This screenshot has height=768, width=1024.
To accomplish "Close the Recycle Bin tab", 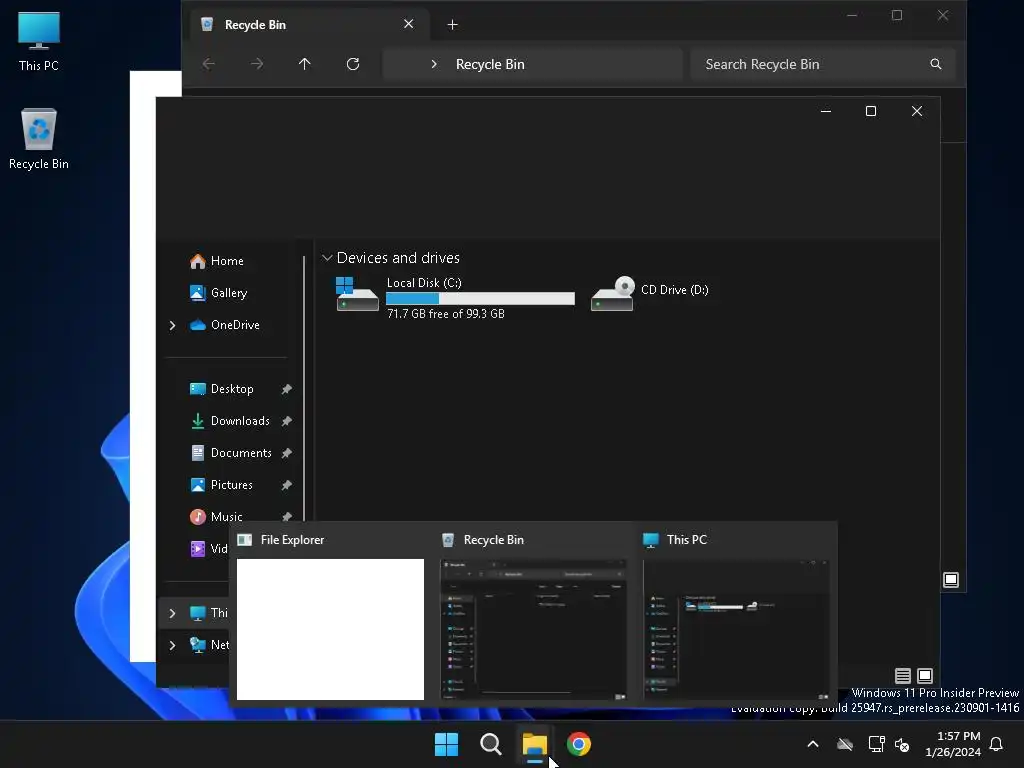I will point(408,24).
